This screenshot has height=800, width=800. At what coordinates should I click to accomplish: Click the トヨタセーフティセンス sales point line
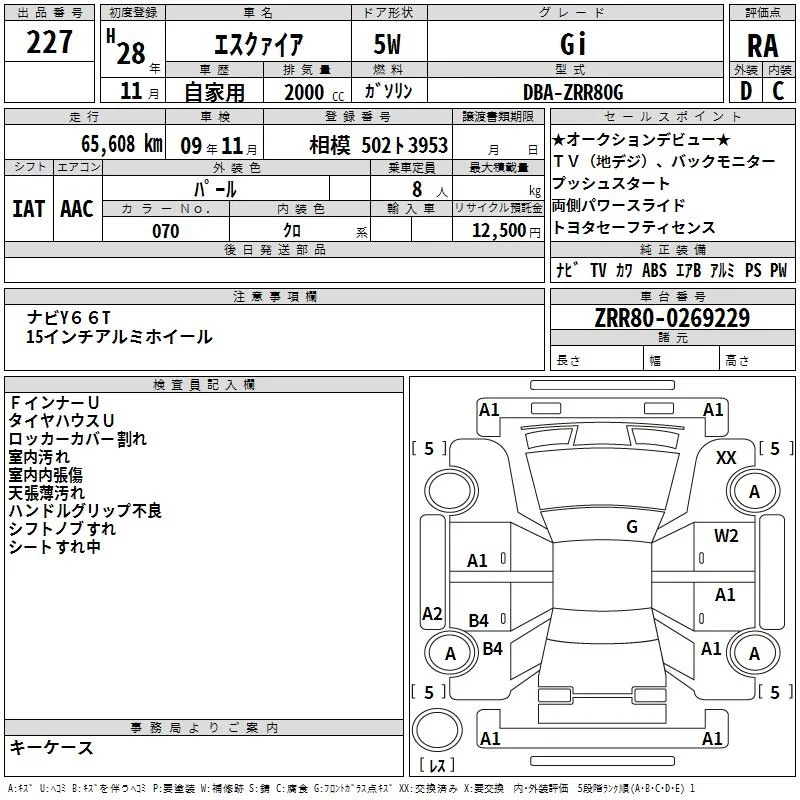click(634, 227)
